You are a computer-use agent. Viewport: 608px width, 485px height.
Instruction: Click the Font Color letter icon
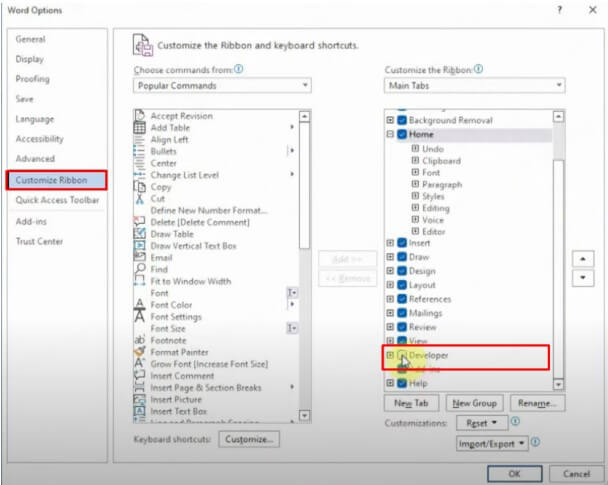[140, 304]
